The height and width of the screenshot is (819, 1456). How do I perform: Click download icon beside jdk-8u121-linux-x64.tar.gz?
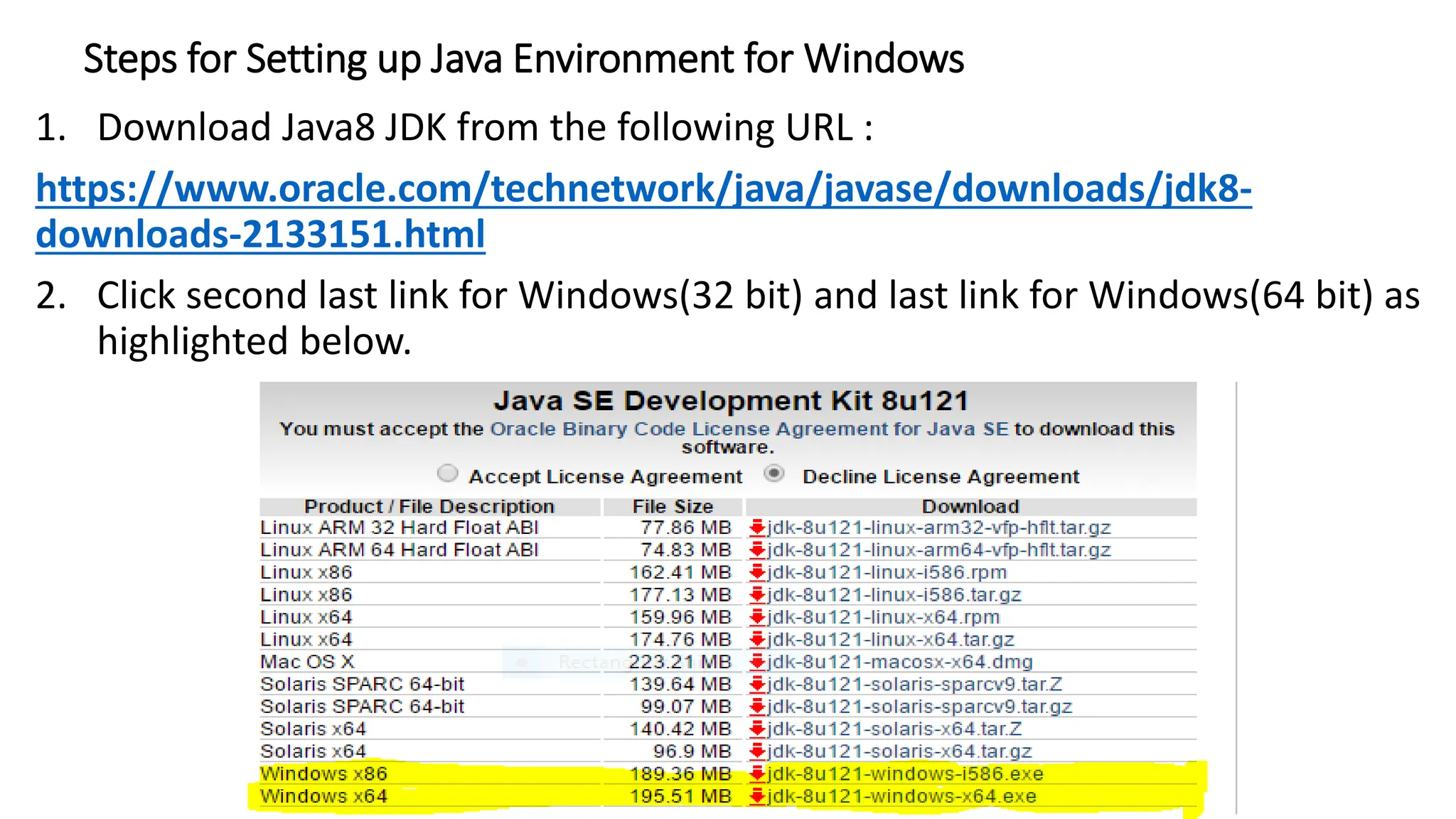pos(757,639)
